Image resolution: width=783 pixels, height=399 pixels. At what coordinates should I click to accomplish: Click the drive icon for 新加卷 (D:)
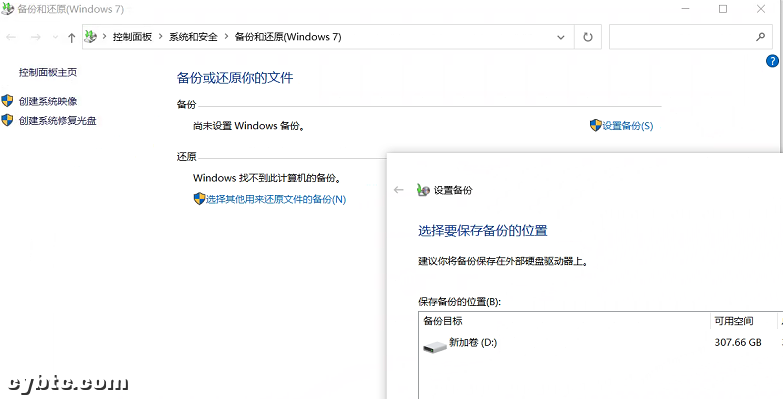pos(434,347)
